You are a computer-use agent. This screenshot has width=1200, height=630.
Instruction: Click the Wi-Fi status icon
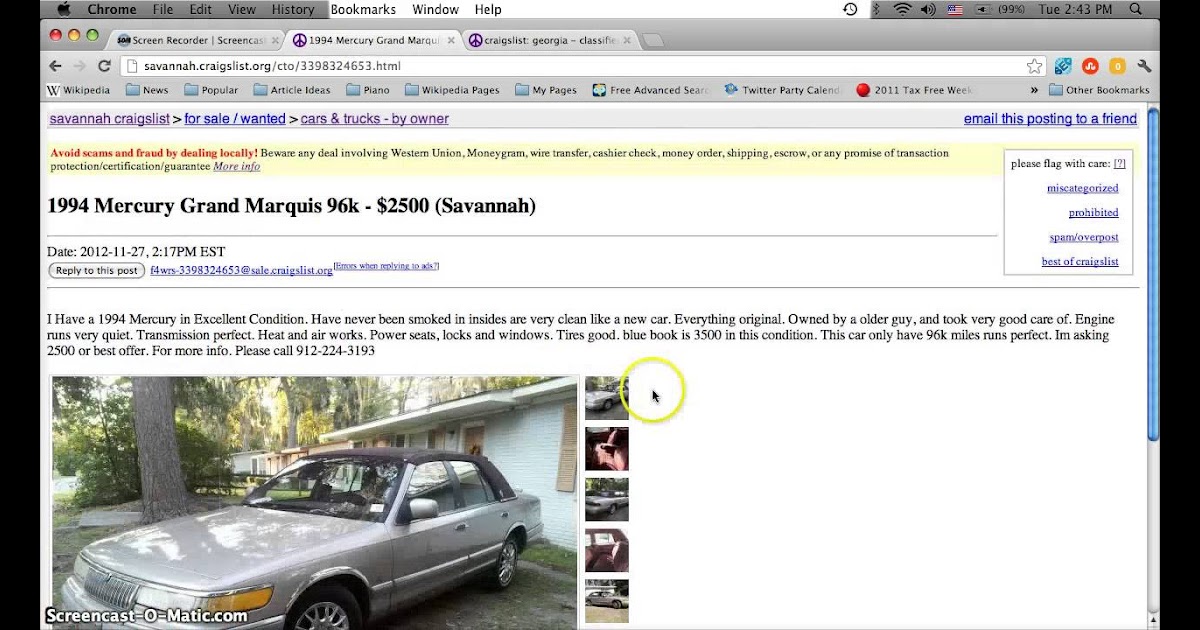tap(902, 9)
